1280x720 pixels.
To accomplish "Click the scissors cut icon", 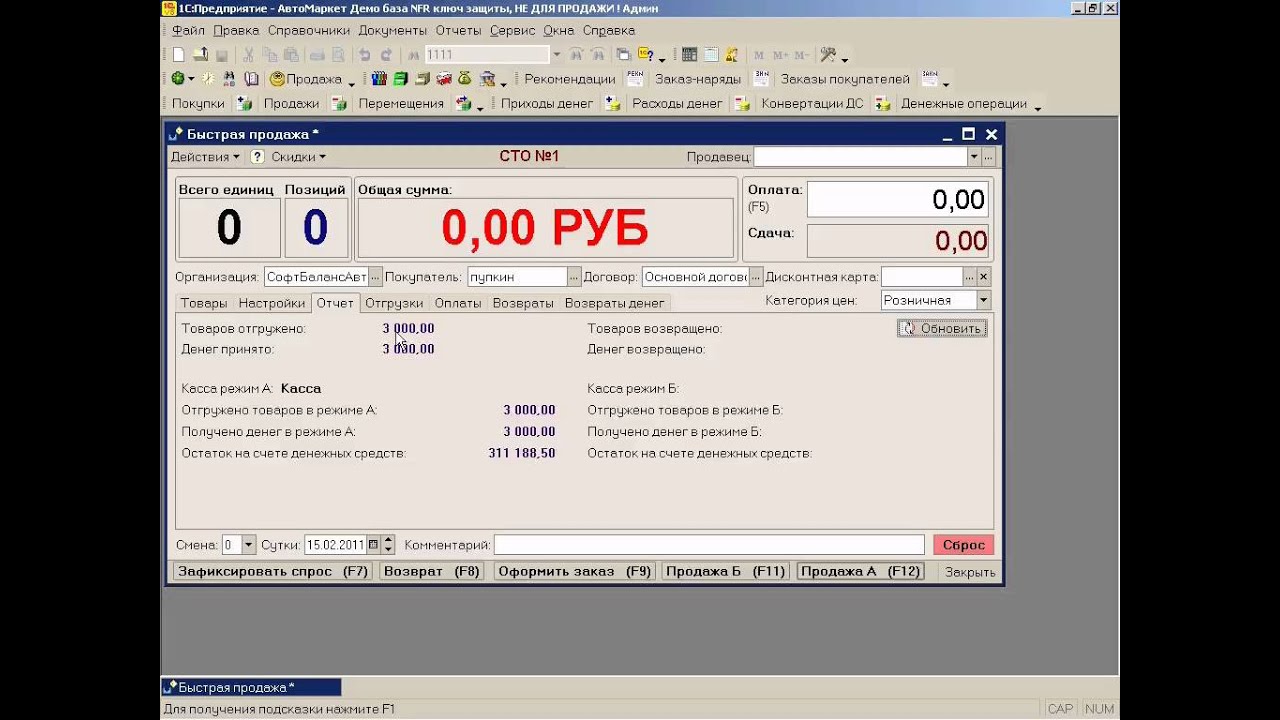I will point(248,55).
